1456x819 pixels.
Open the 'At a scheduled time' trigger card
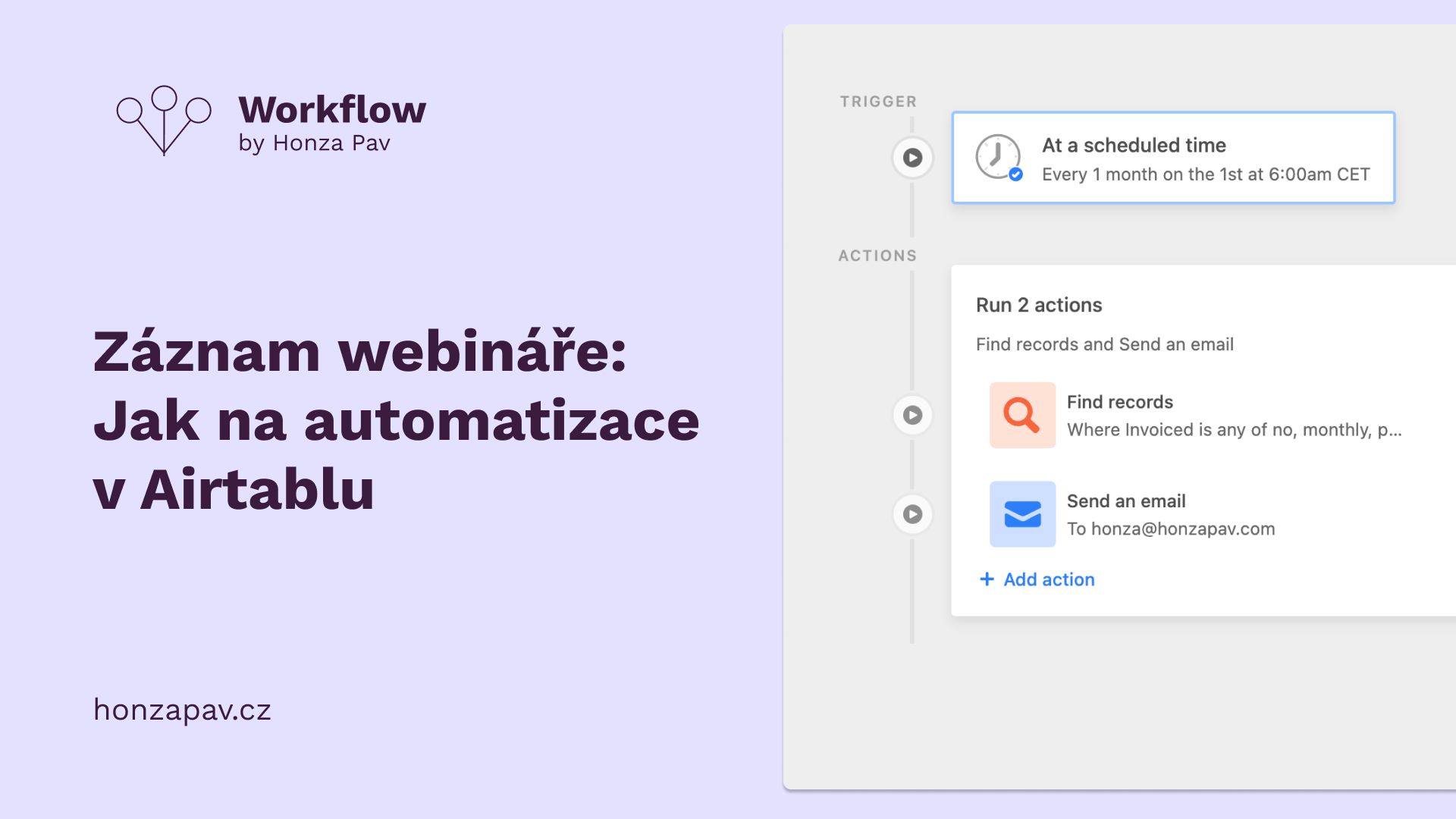pyautogui.click(x=1173, y=158)
